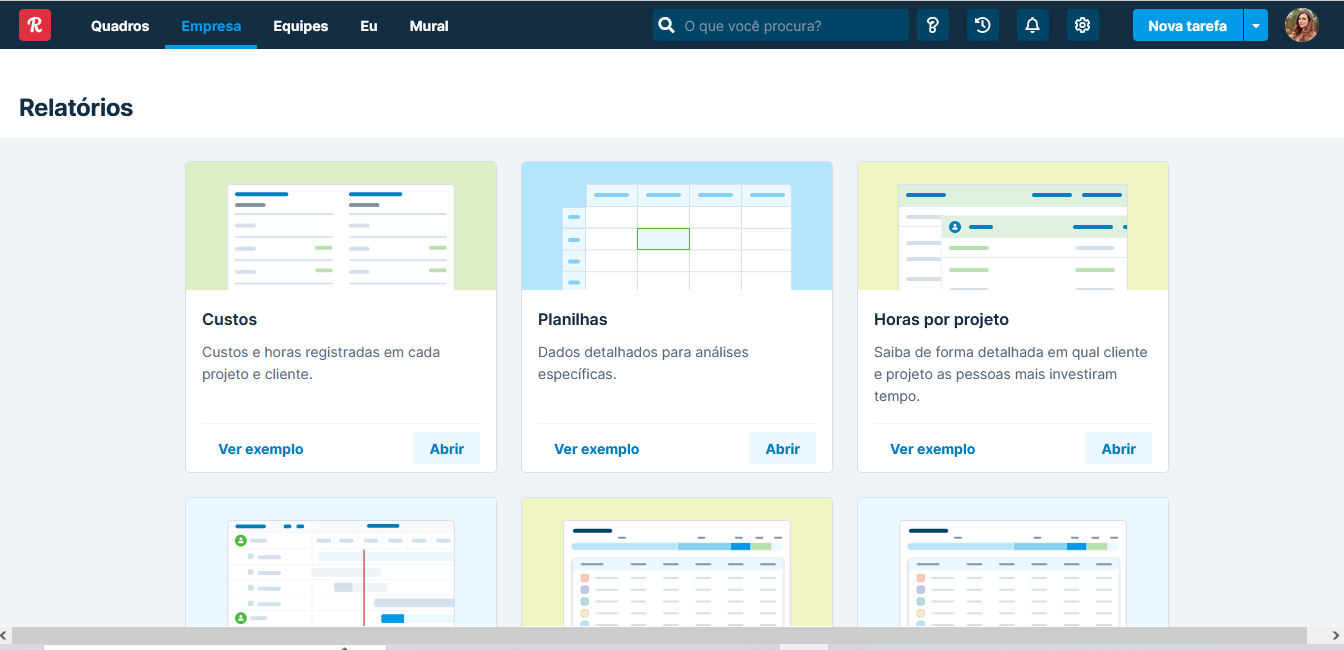Select the Empresa menu tab
This screenshot has width=1344, height=650.
[x=211, y=26]
